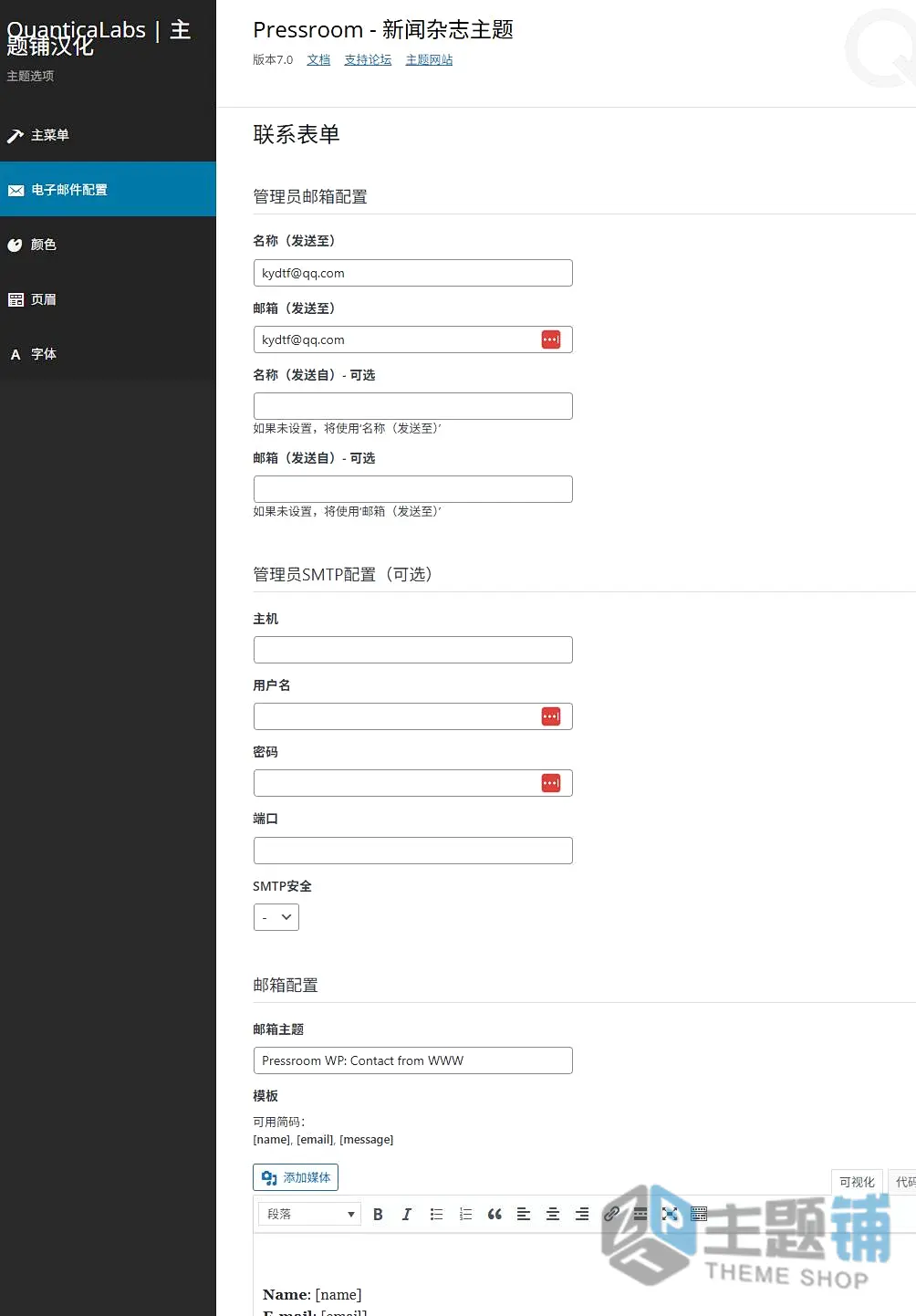Click the 'Name: [name]' line in template editor

pyautogui.click(x=312, y=1294)
